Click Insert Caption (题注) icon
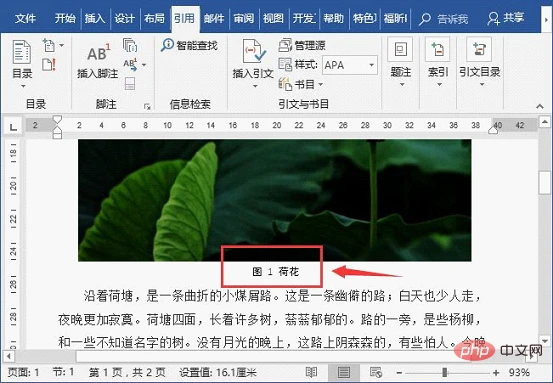This screenshot has height=383, width=553. 400,49
